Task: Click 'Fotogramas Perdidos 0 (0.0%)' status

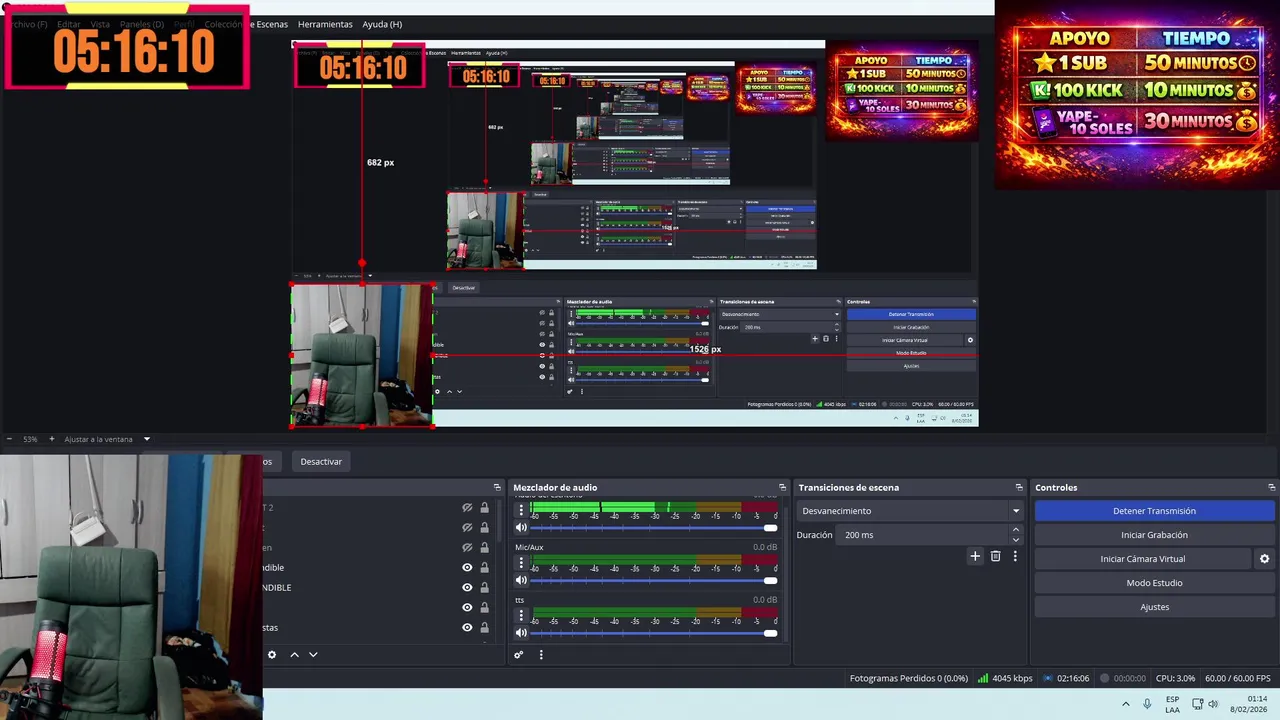Action: coord(908,678)
